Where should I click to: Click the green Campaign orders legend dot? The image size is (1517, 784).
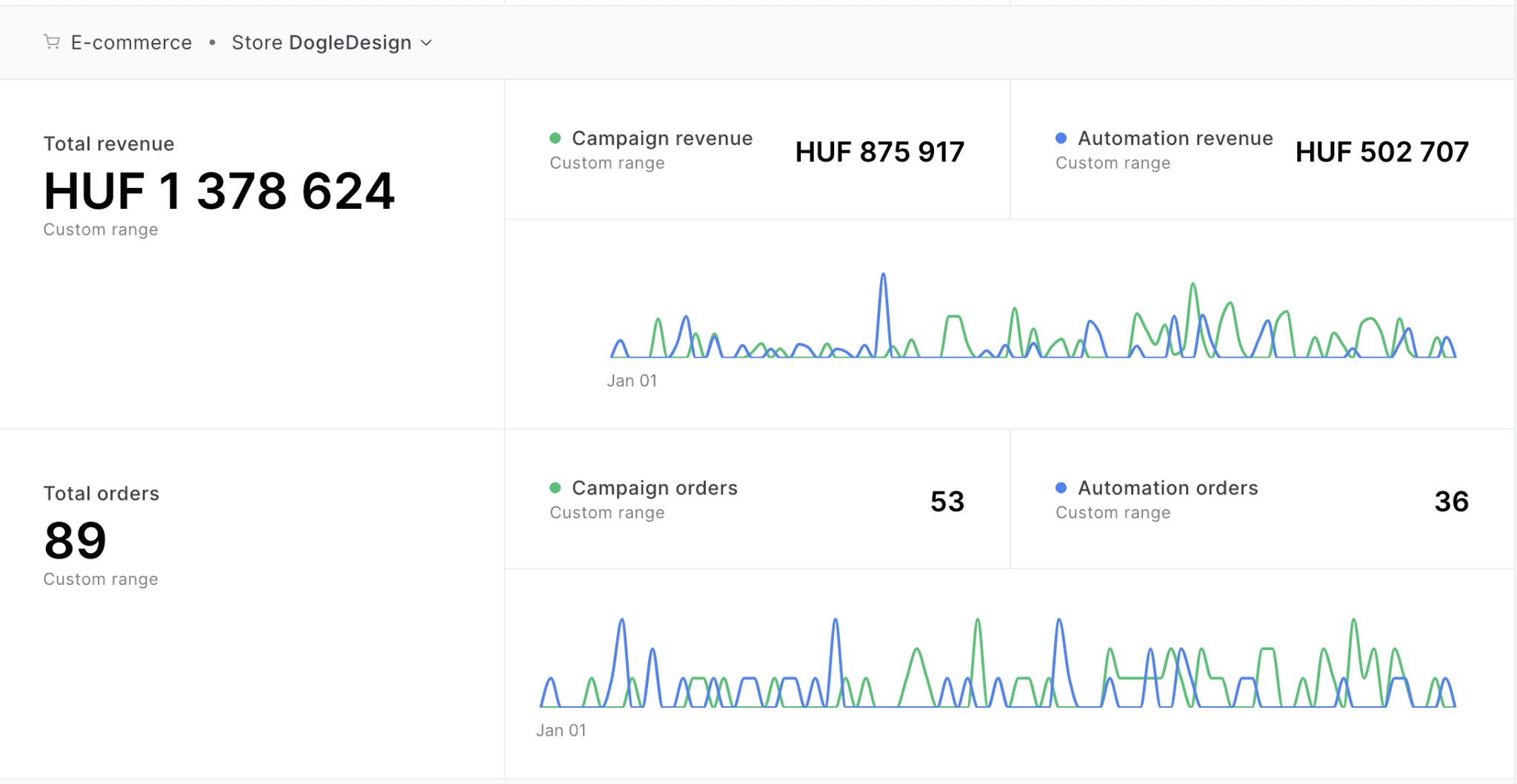pyautogui.click(x=554, y=488)
